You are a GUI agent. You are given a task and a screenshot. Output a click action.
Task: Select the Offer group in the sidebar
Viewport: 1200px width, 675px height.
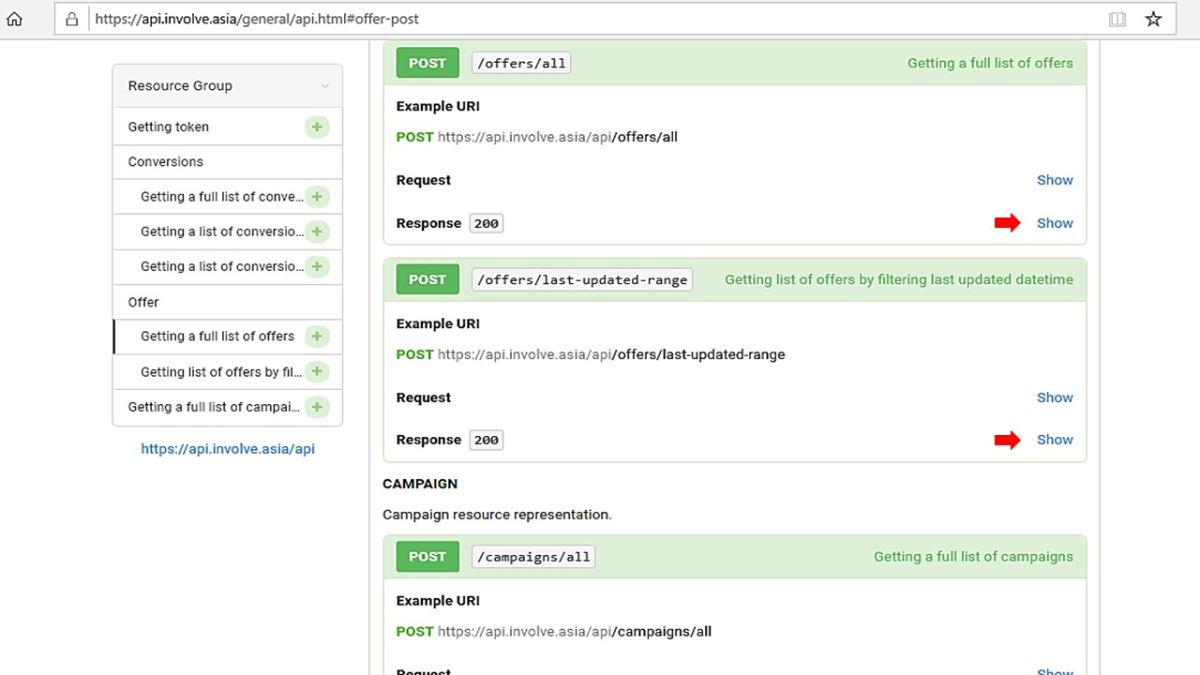143,302
